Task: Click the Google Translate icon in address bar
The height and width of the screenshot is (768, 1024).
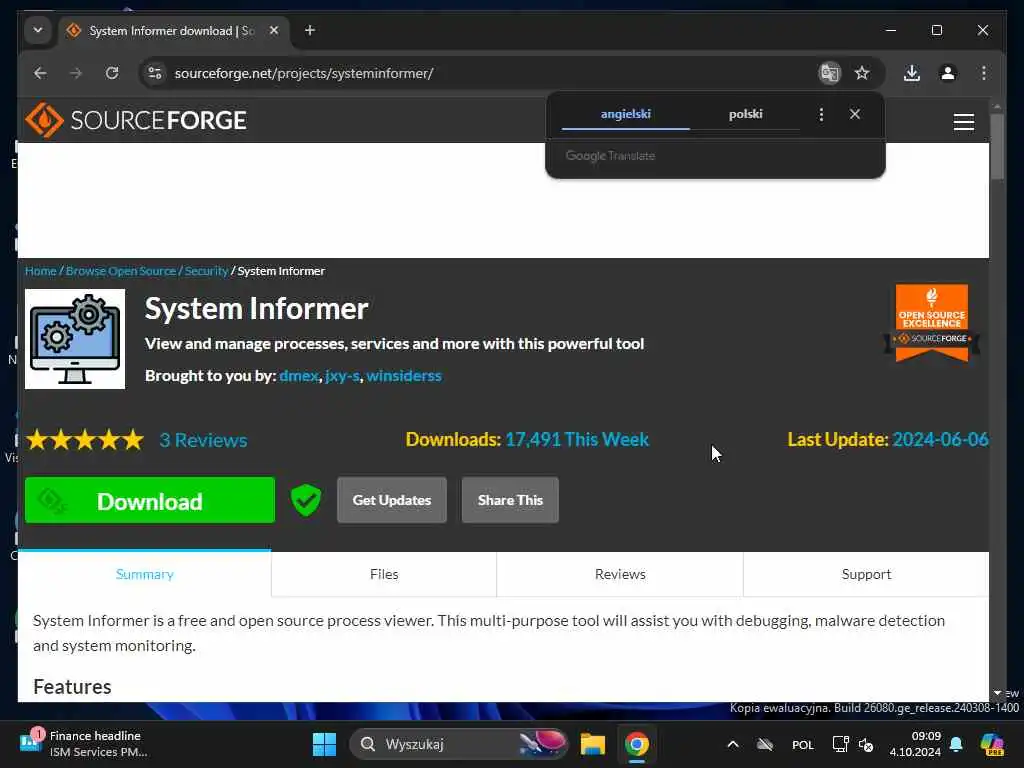Action: (x=829, y=73)
